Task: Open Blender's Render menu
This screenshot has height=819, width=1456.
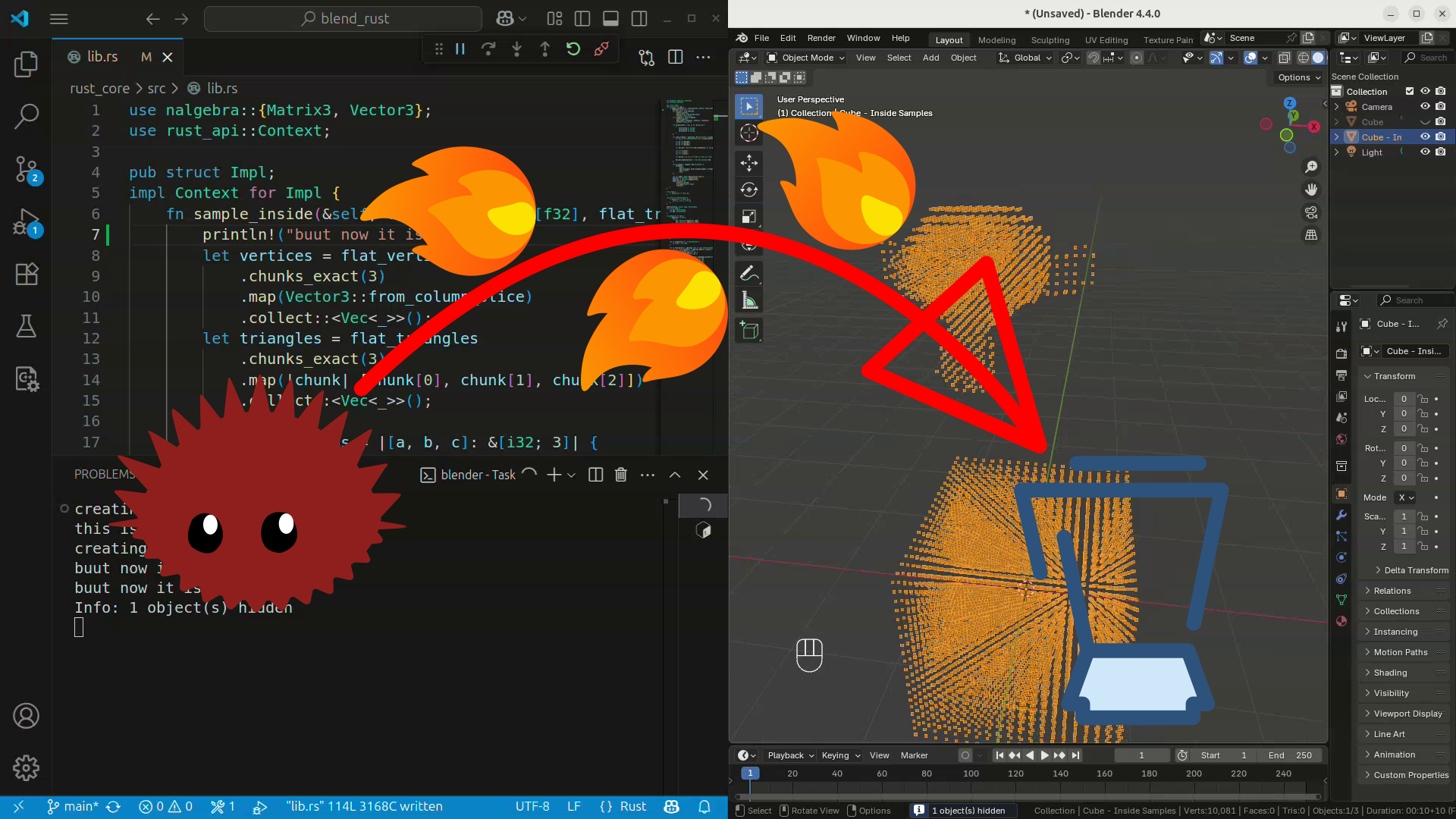Action: 821,38
